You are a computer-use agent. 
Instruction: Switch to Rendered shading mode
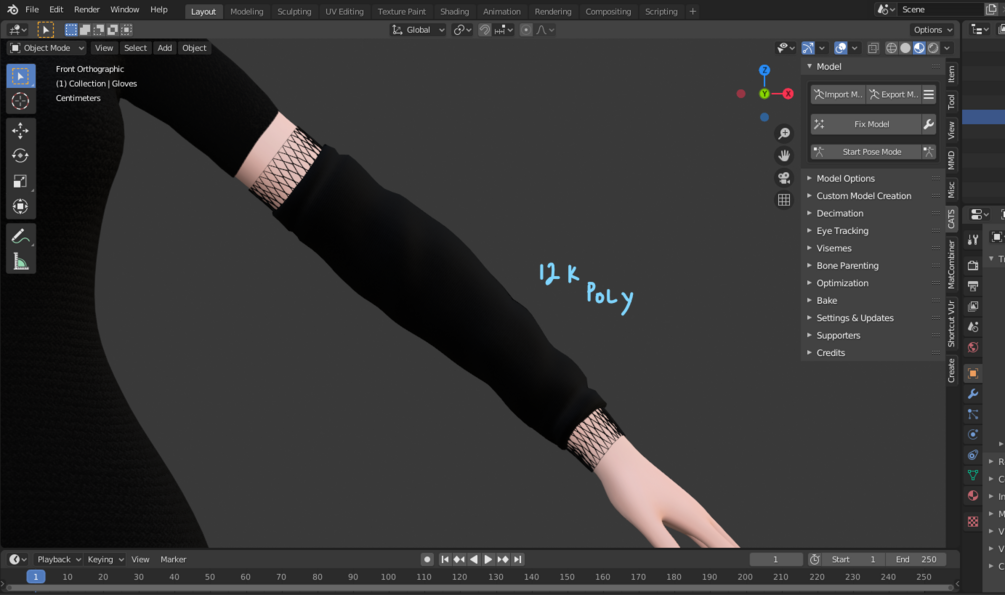pos(933,48)
